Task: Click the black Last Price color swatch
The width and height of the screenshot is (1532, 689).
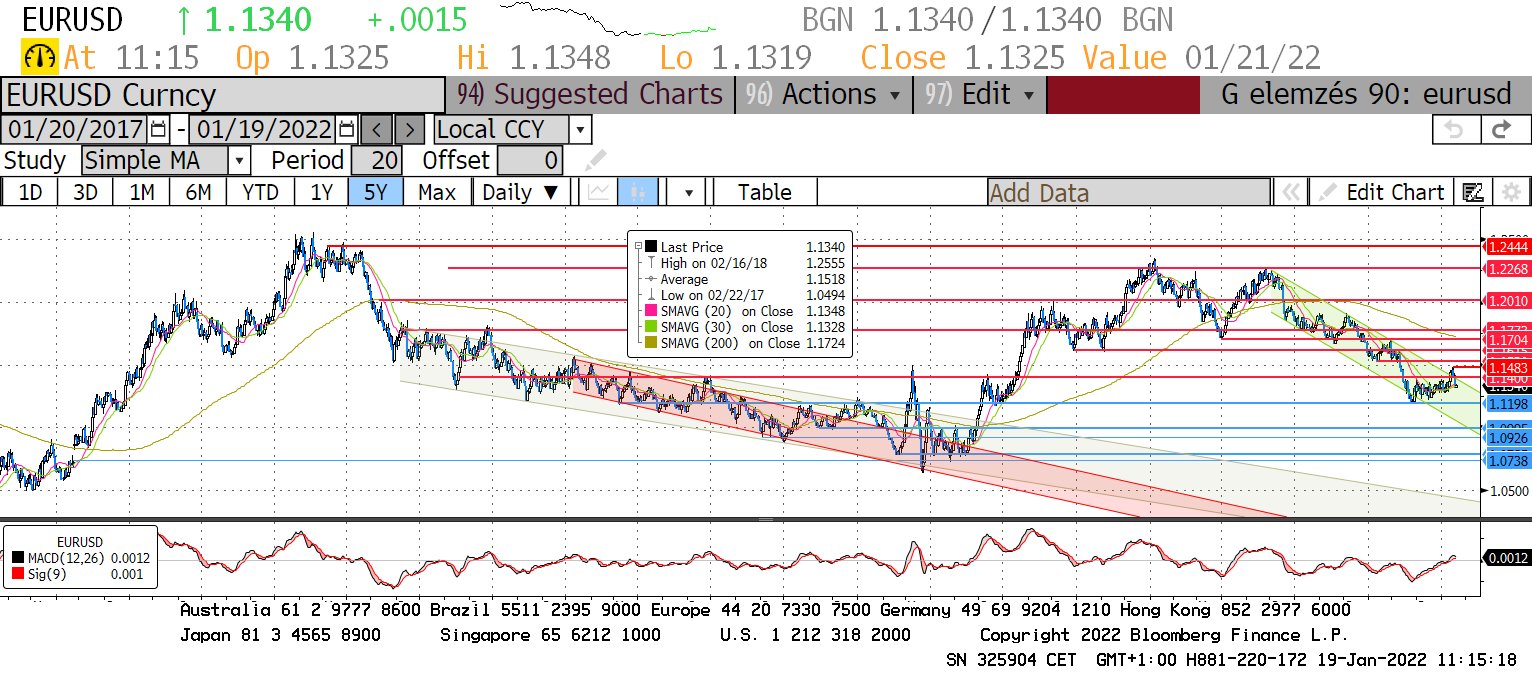Action: tap(651, 247)
